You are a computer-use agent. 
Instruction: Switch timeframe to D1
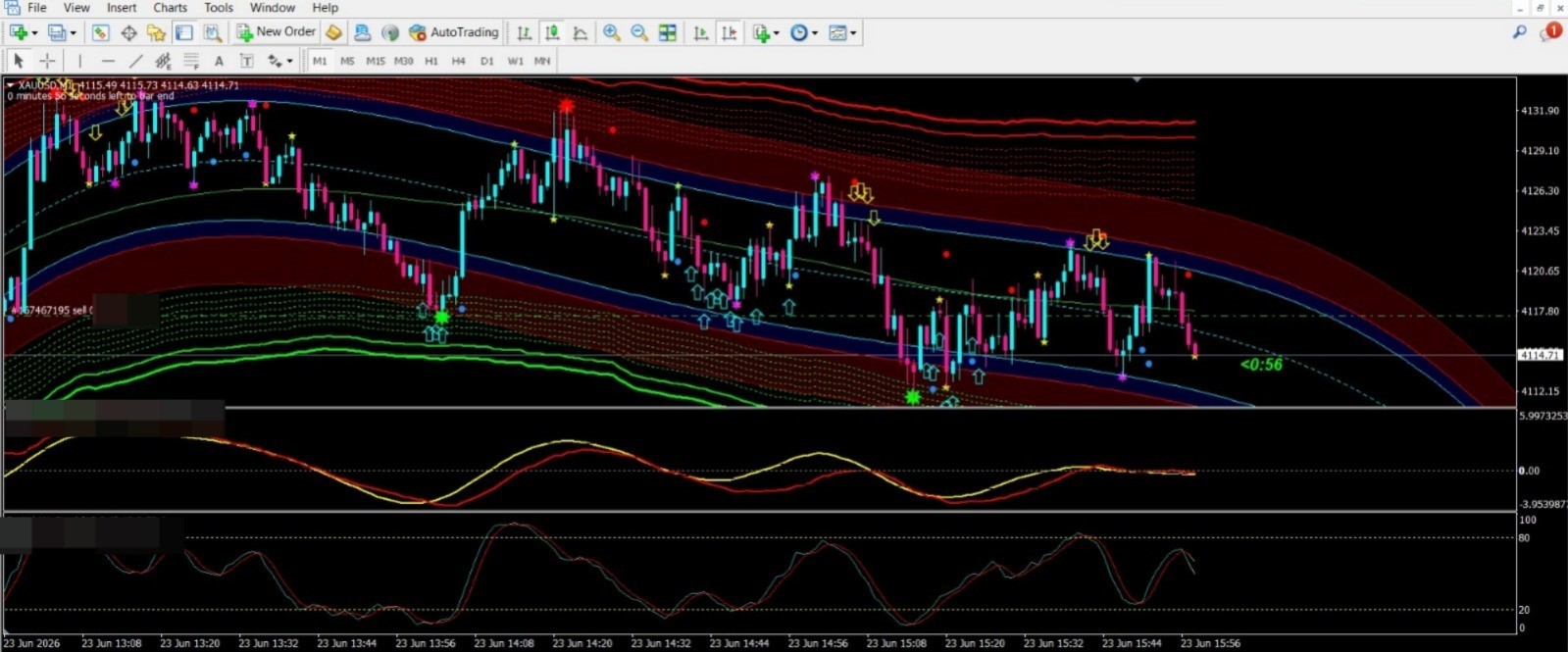pyautogui.click(x=487, y=61)
